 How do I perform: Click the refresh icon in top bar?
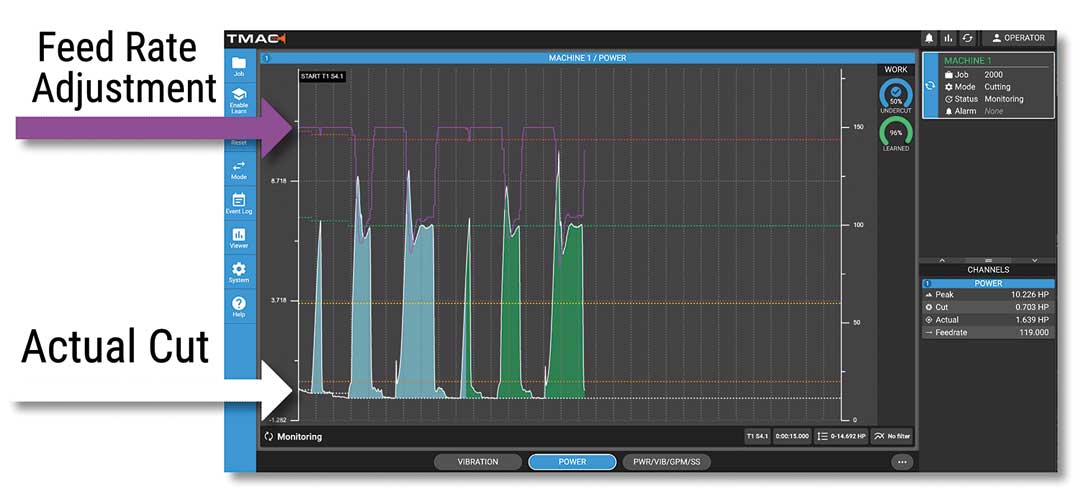(967, 38)
